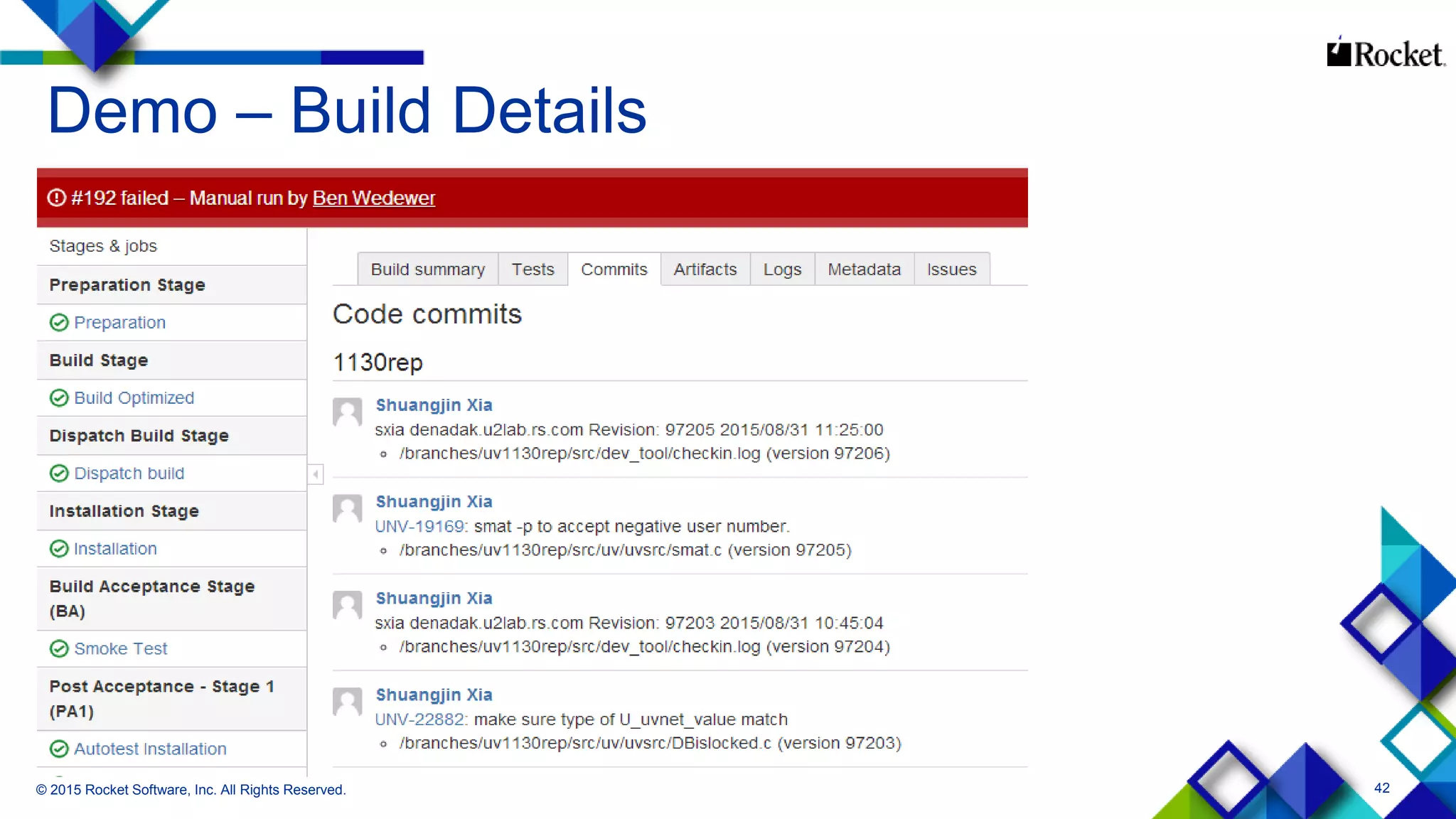Switch to the Tests tab
Image resolution: width=1456 pixels, height=819 pixels.
[x=532, y=269]
